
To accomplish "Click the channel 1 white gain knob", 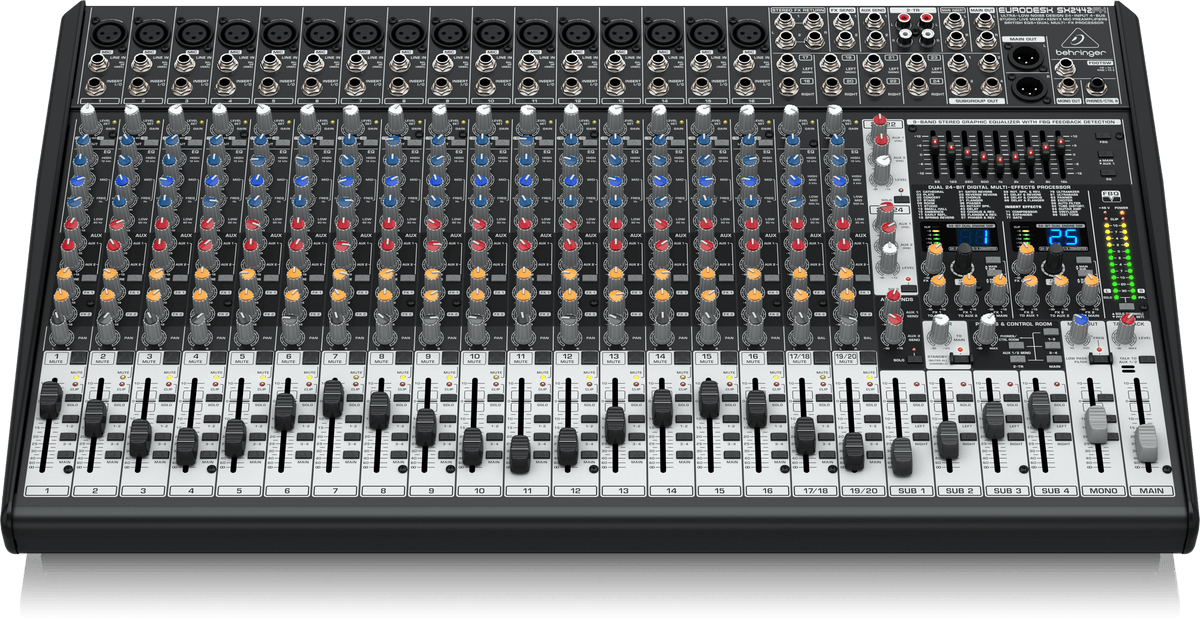I will point(90,118).
